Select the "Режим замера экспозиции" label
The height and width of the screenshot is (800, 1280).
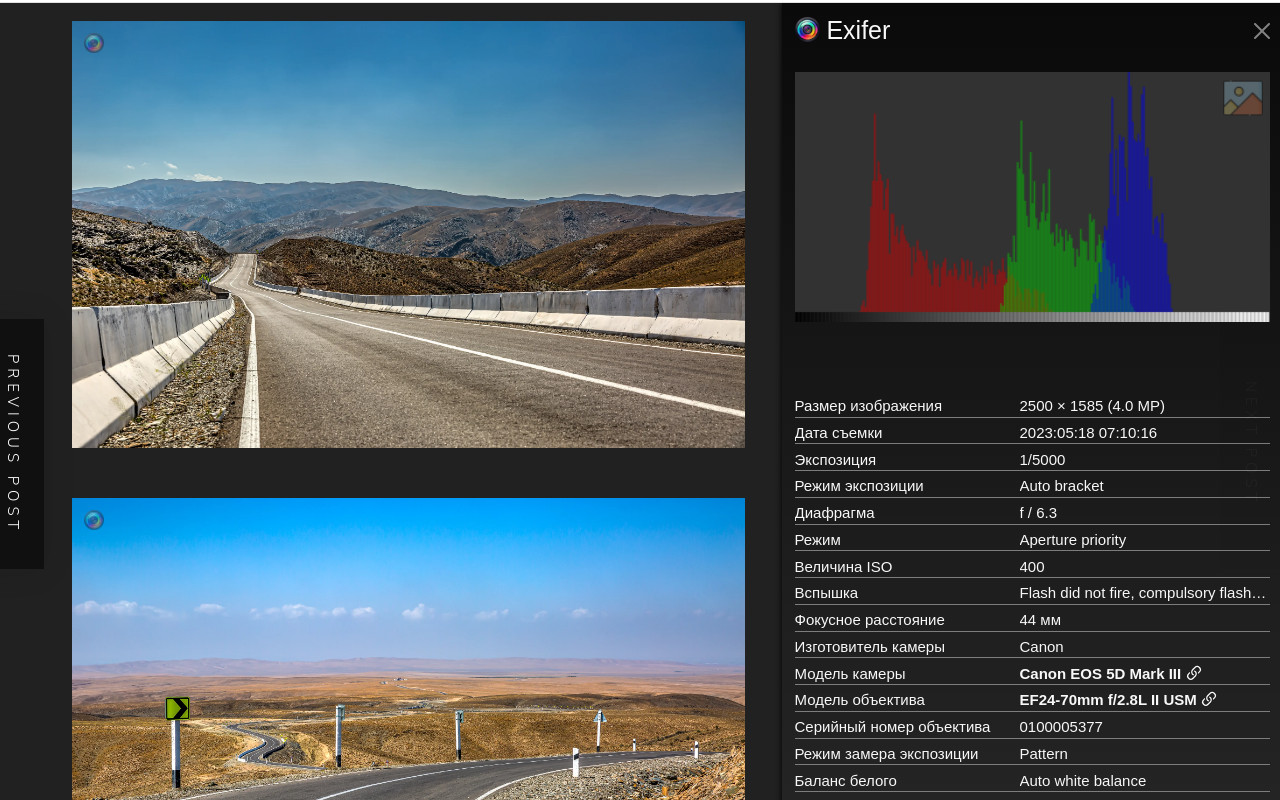click(x=886, y=754)
